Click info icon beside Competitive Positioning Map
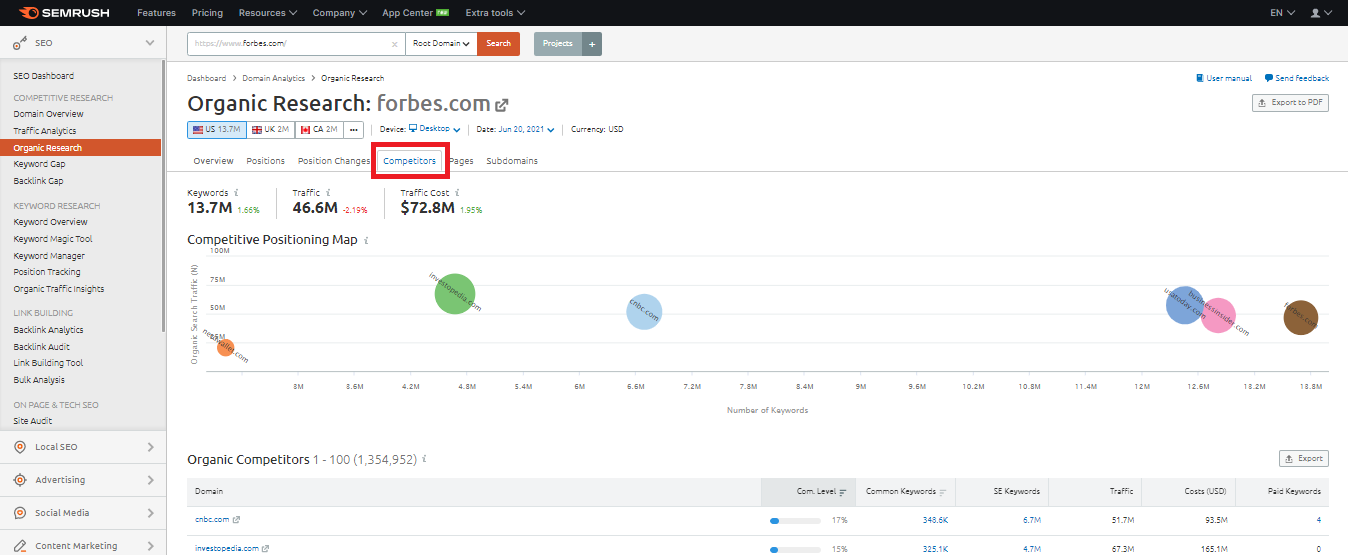1348x555 pixels. click(366, 240)
